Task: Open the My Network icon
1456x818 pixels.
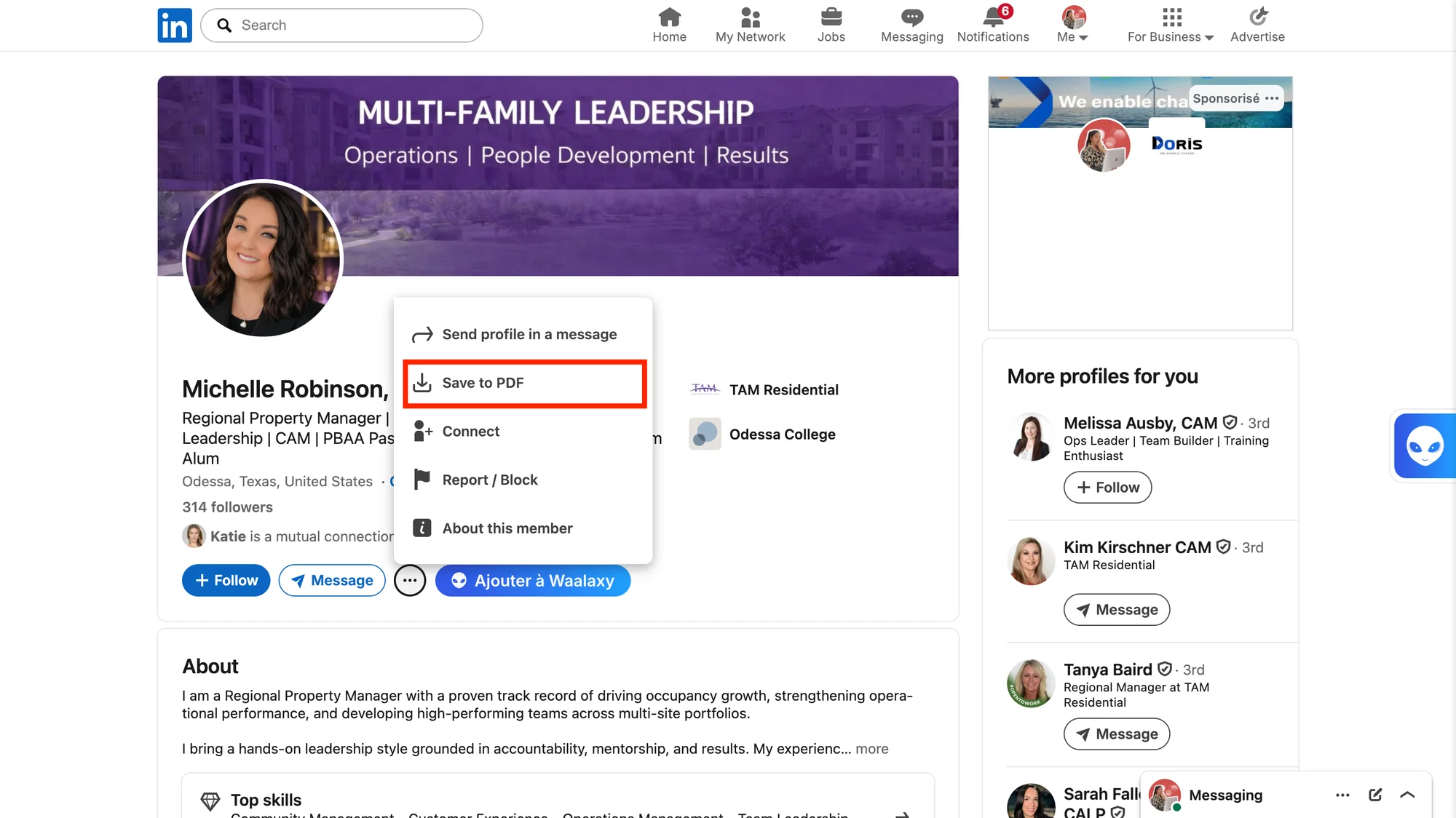Action: 750,25
